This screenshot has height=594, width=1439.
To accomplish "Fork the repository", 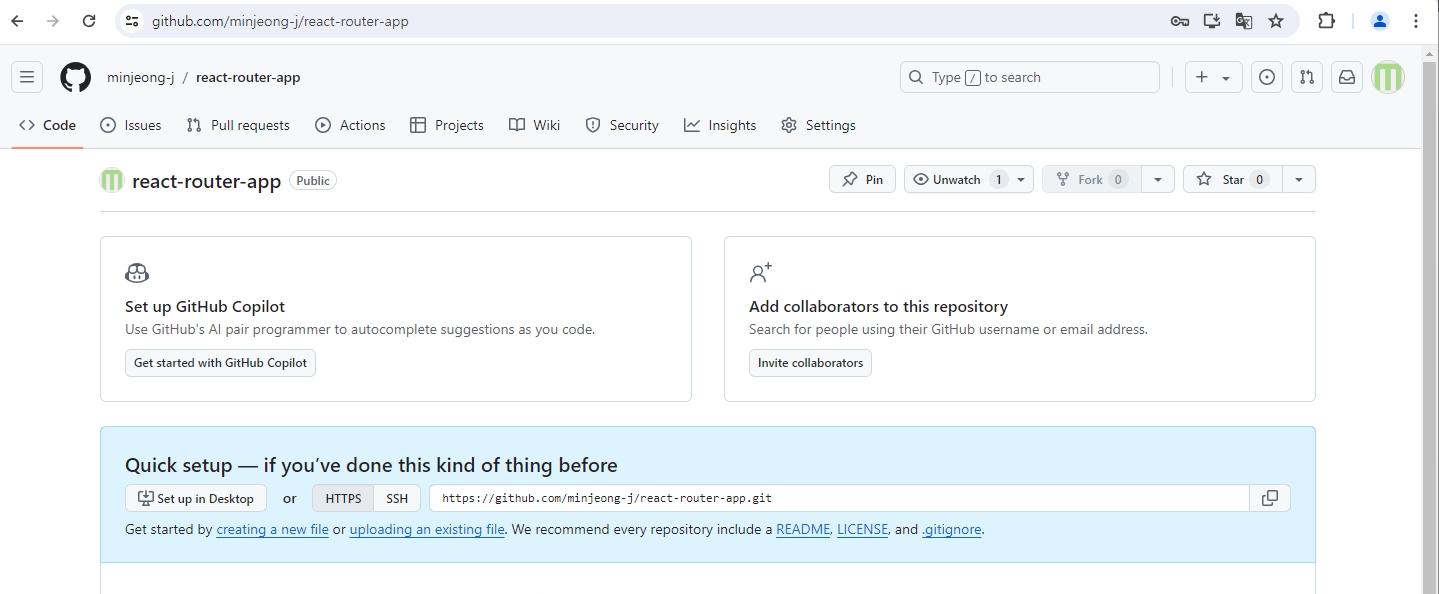I will tap(1091, 180).
